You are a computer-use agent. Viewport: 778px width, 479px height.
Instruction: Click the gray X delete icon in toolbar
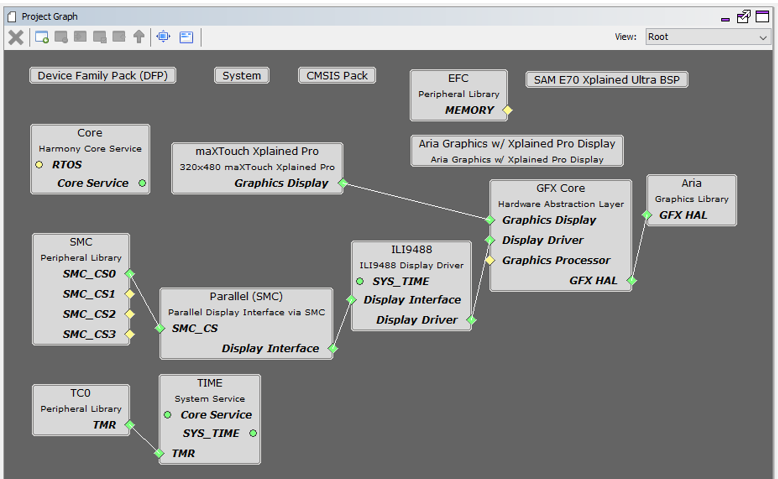(x=16, y=37)
